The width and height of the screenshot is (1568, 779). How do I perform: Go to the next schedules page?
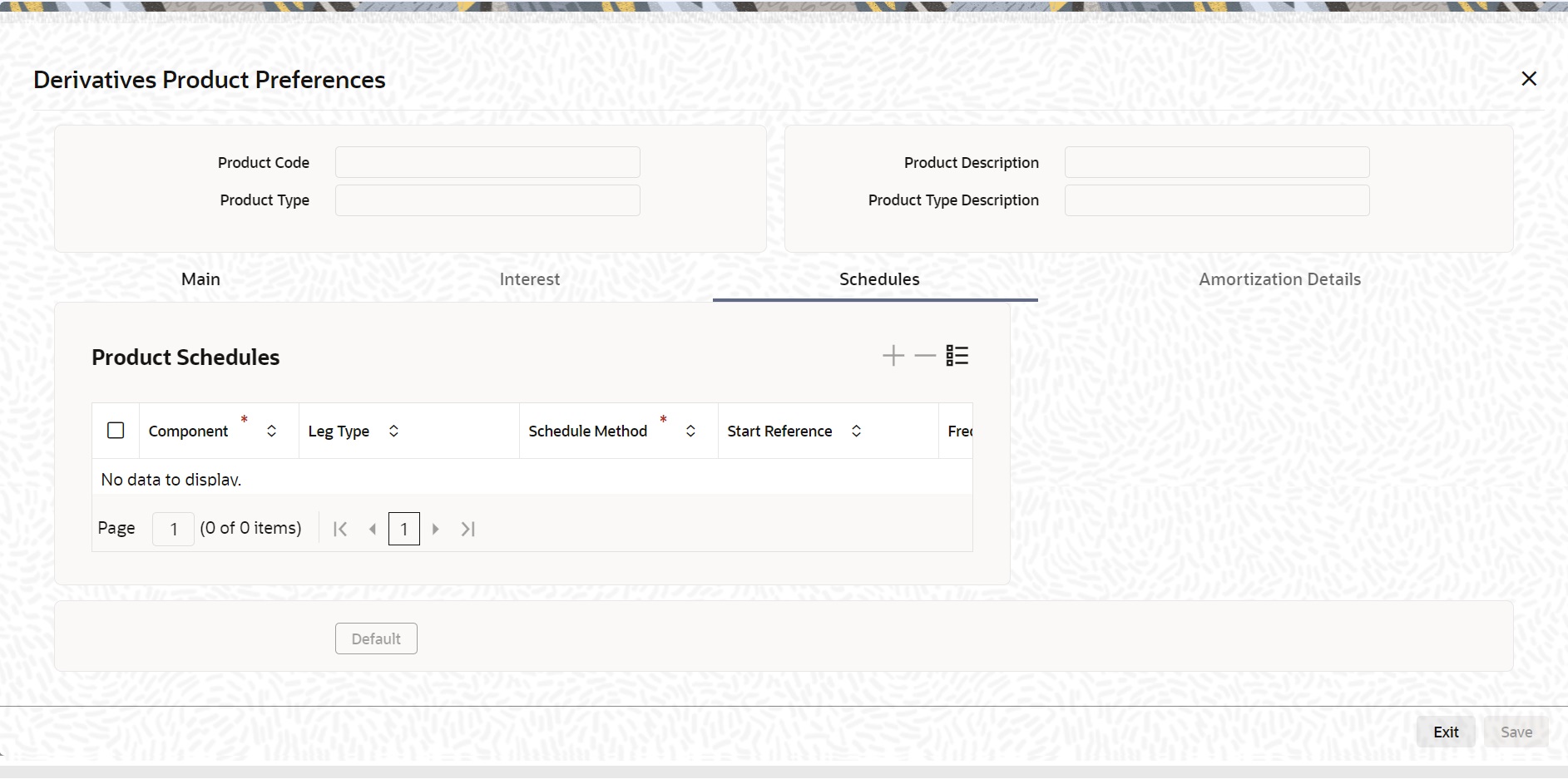436,528
